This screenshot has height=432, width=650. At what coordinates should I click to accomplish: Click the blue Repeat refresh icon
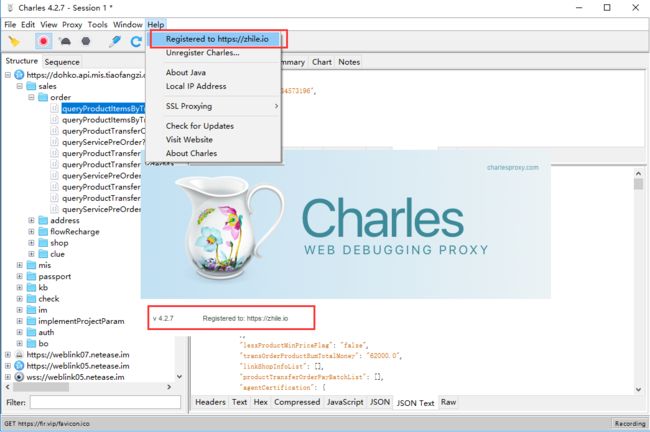tap(136, 41)
